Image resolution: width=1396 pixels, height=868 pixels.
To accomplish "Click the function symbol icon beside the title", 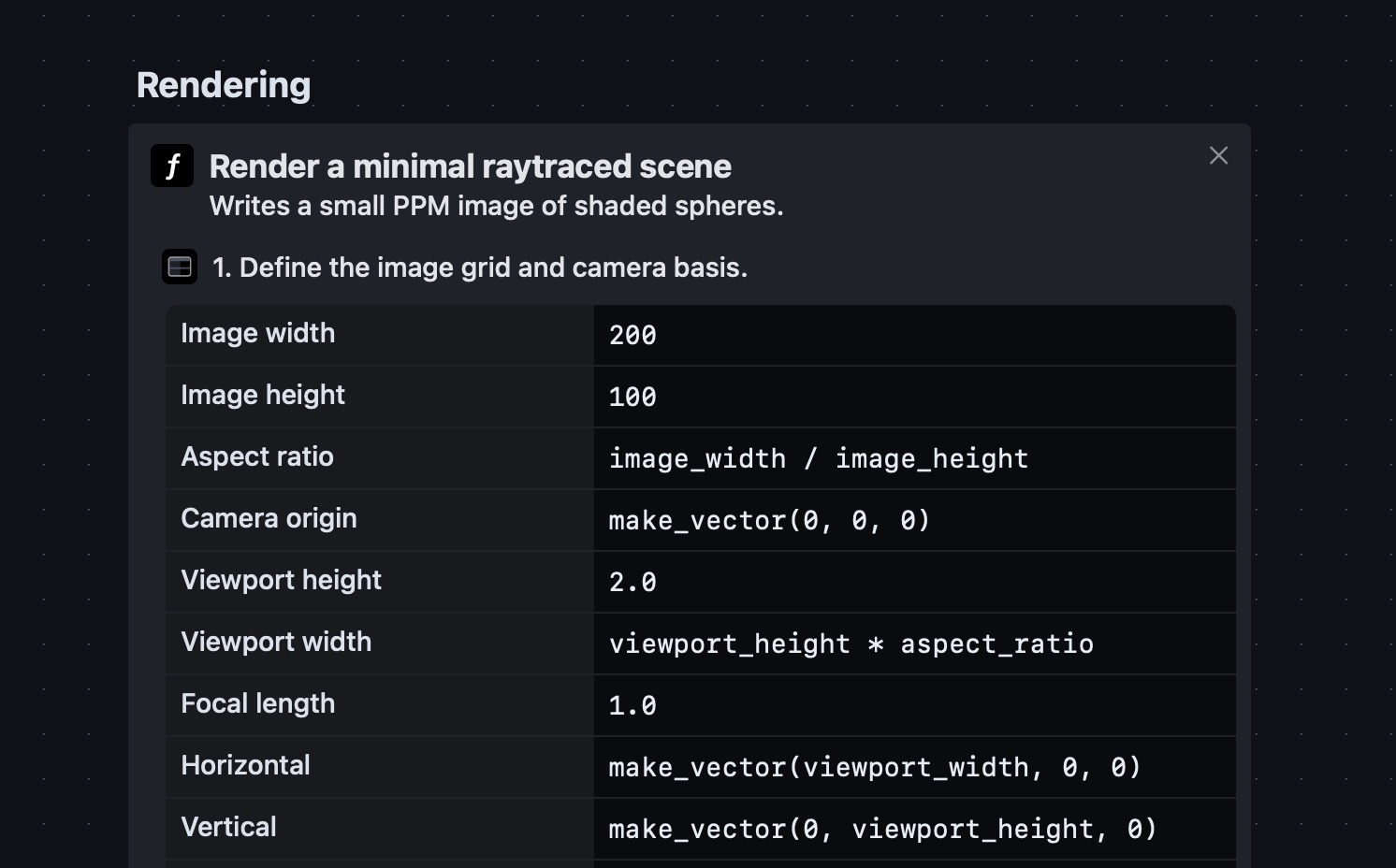I will pyautogui.click(x=171, y=165).
